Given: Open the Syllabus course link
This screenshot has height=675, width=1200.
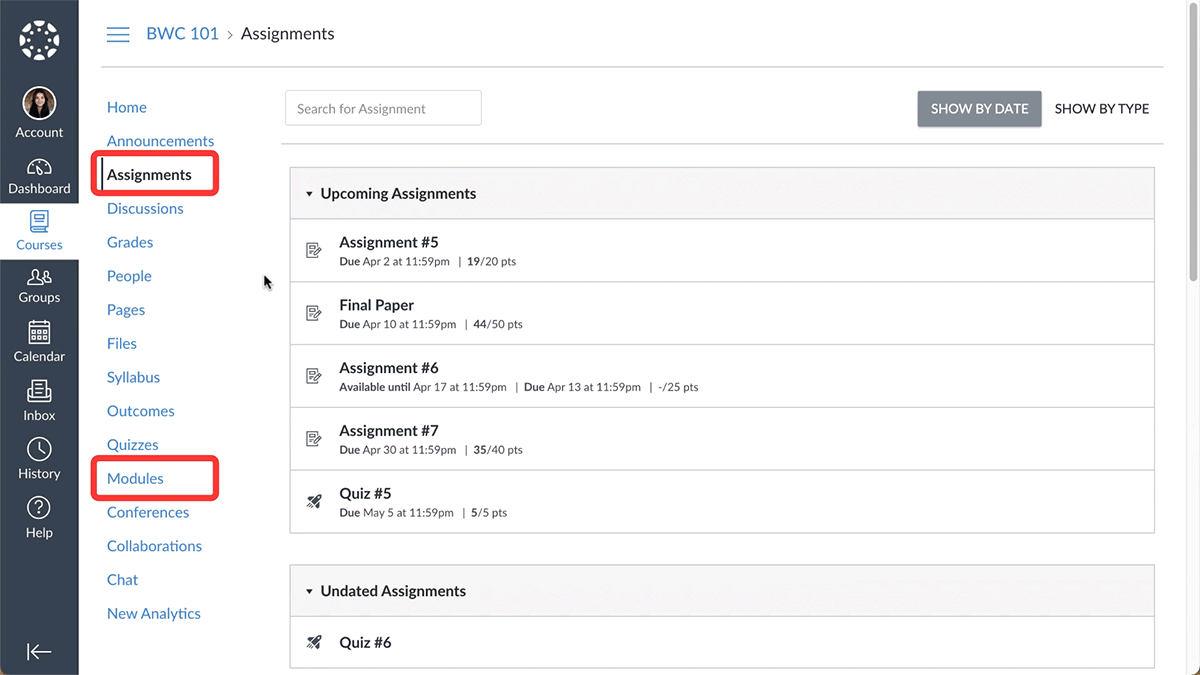Looking at the screenshot, I should click(x=133, y=377).
